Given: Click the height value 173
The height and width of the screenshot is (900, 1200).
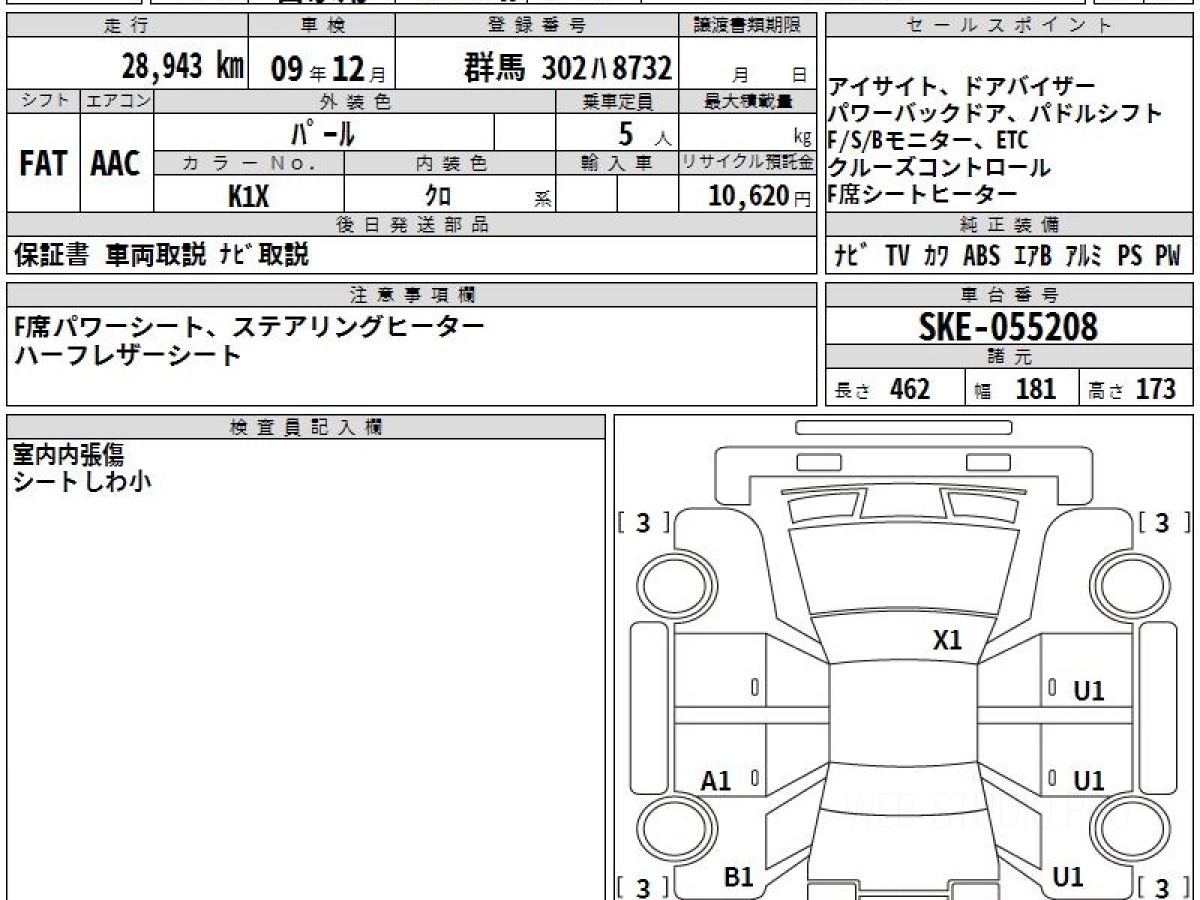Looking at the screenshot, I should (1155, 389).
